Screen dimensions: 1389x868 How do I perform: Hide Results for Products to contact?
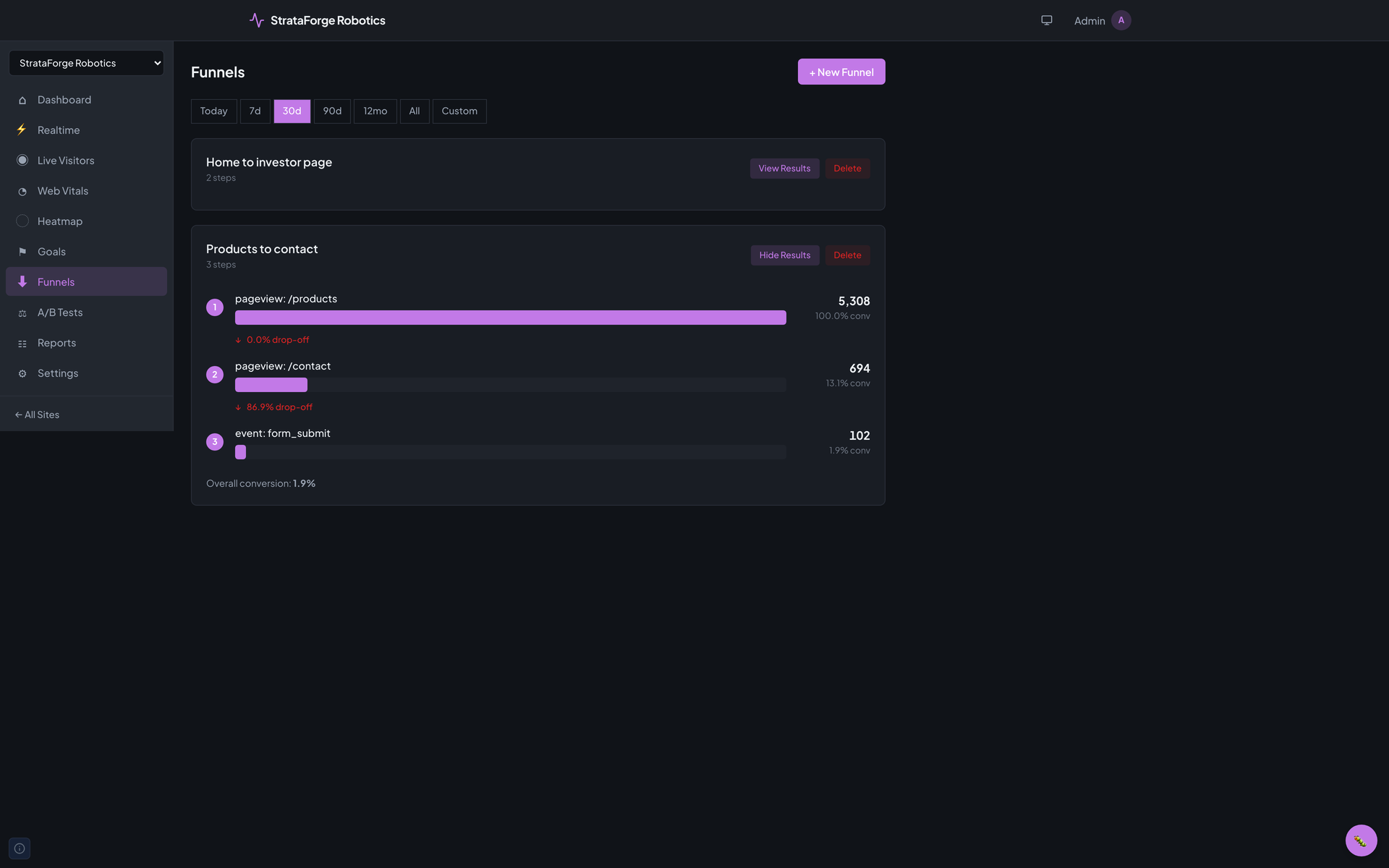pos(784,255)
